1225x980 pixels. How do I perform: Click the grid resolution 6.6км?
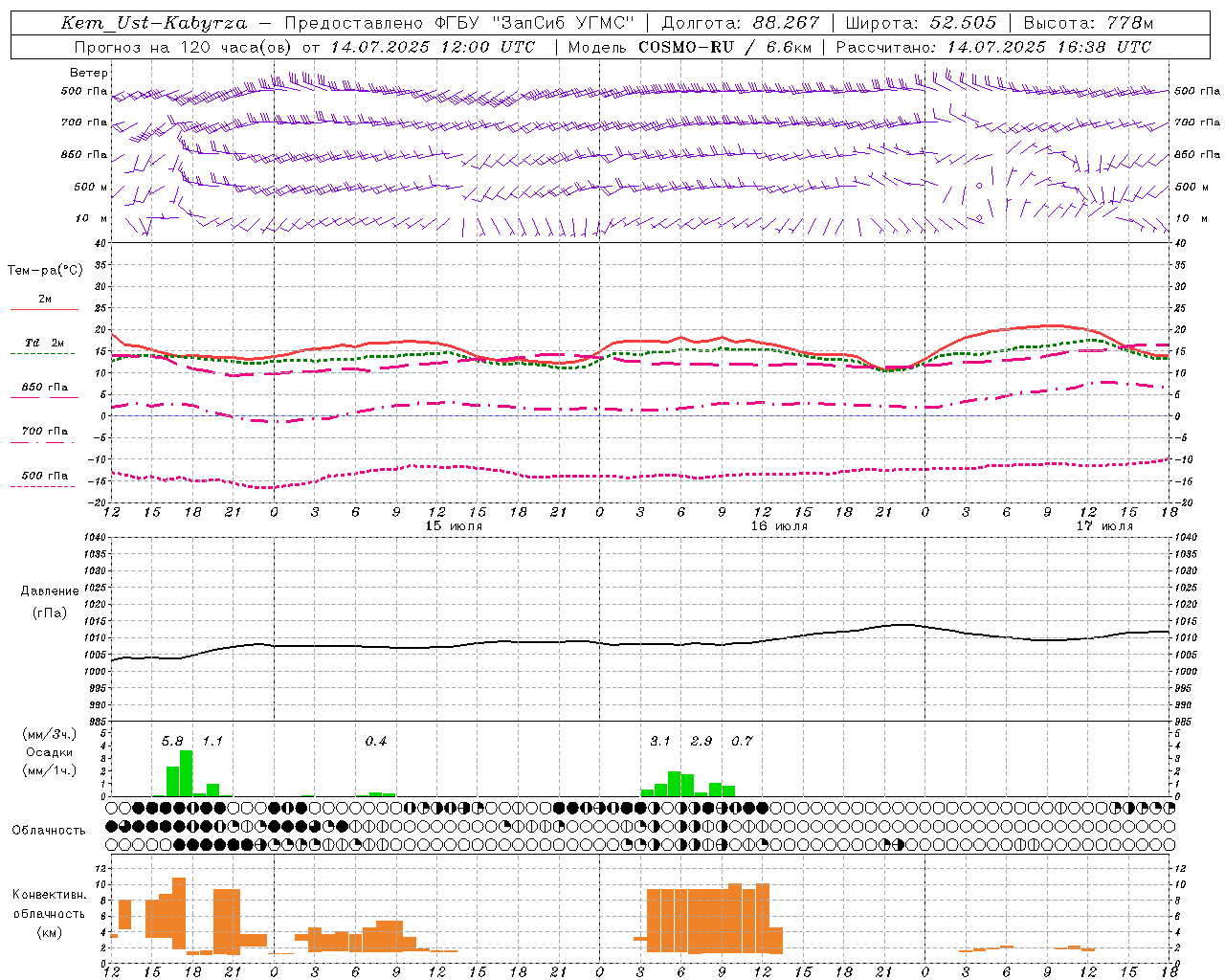tap(790, 47)
